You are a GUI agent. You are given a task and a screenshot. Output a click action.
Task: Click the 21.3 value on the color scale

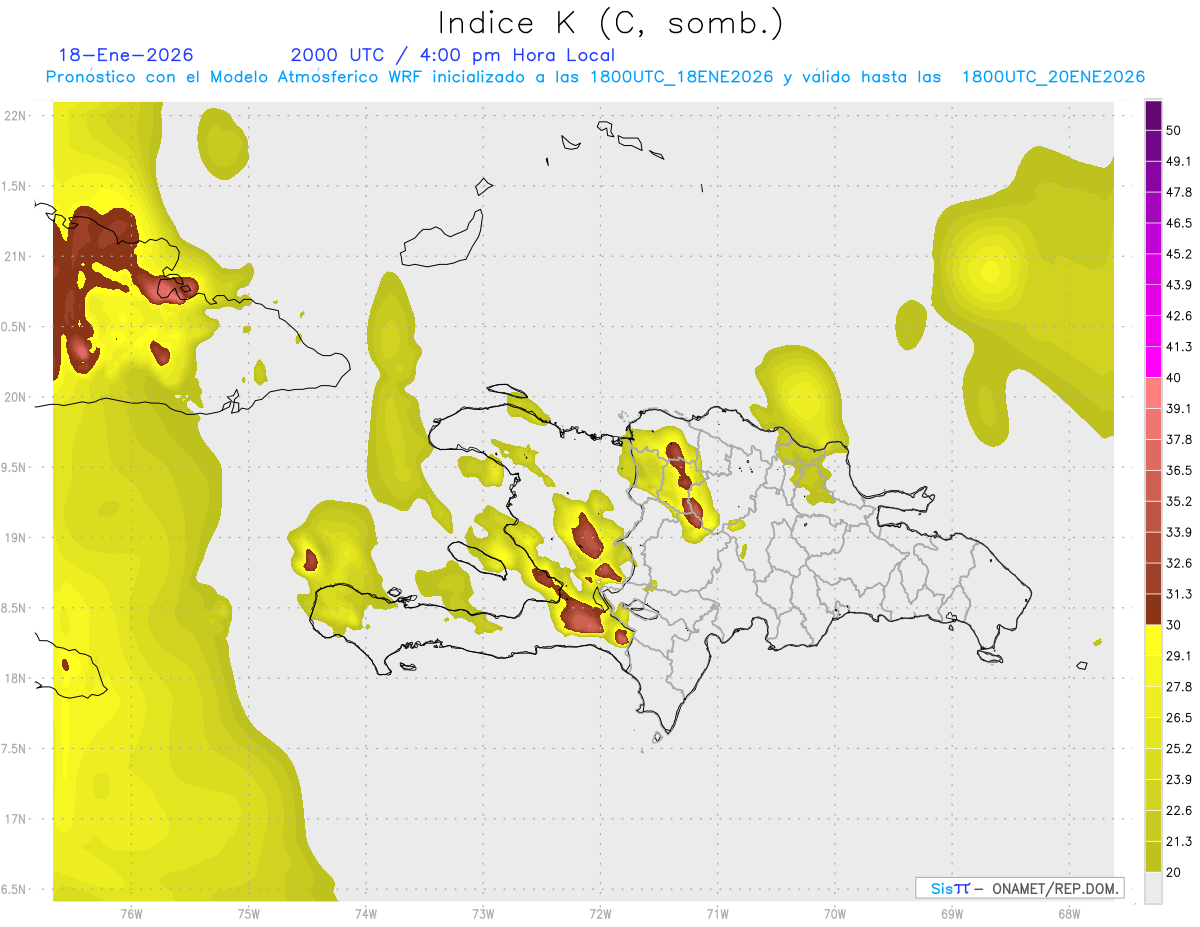[x=1179, y=841]
